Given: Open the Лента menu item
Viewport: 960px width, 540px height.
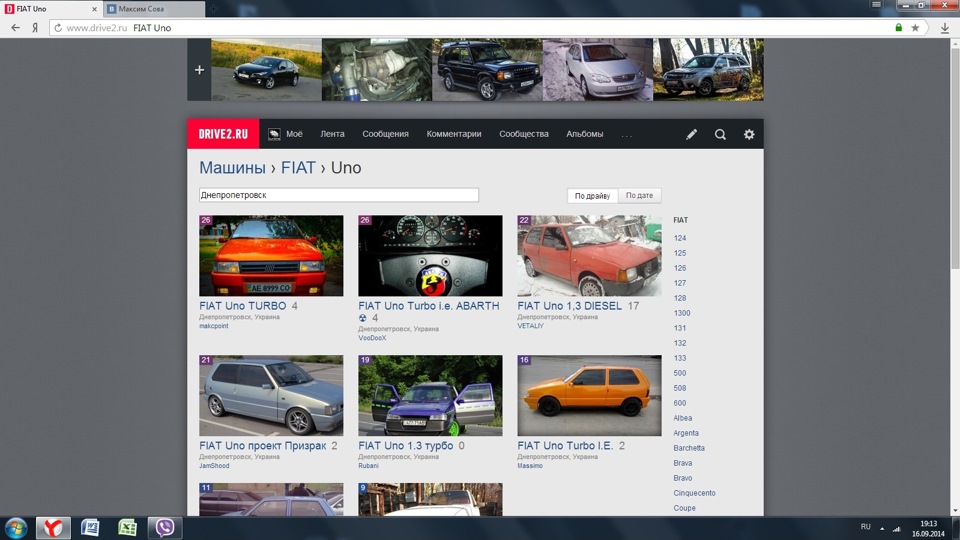Looking at the screenshot, I should coord(332,133).
